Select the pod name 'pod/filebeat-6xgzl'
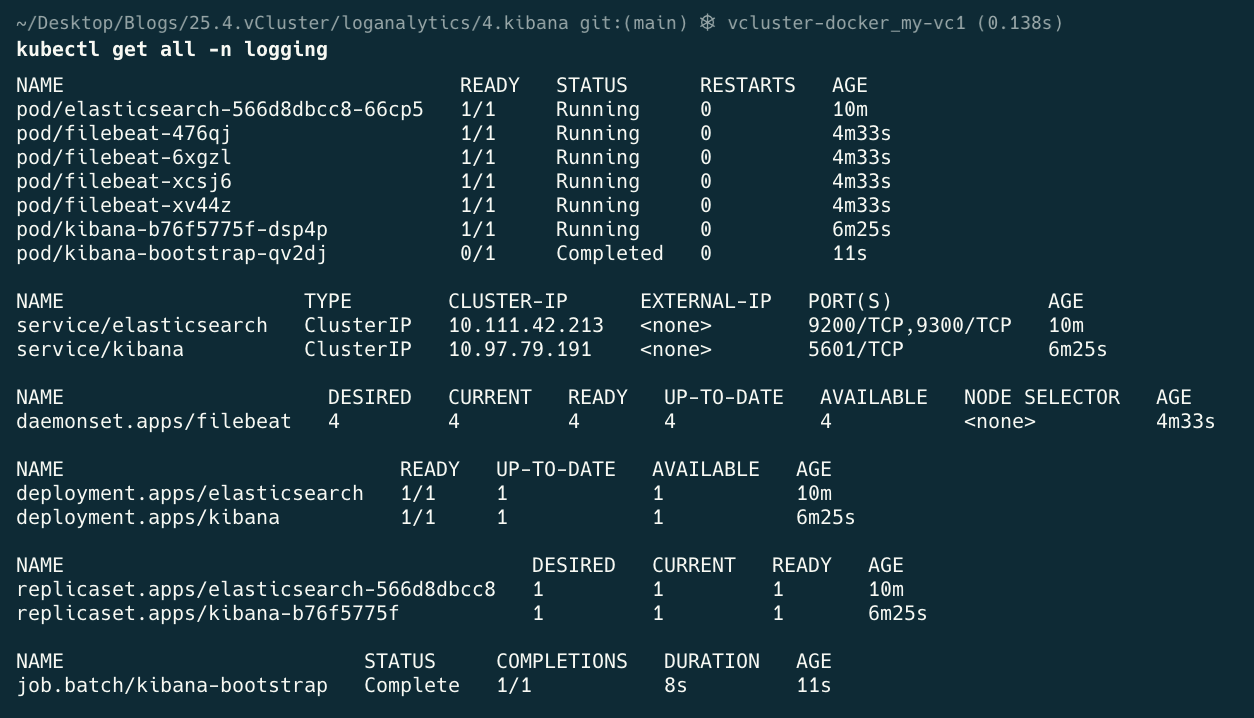 tap(124, 157)
